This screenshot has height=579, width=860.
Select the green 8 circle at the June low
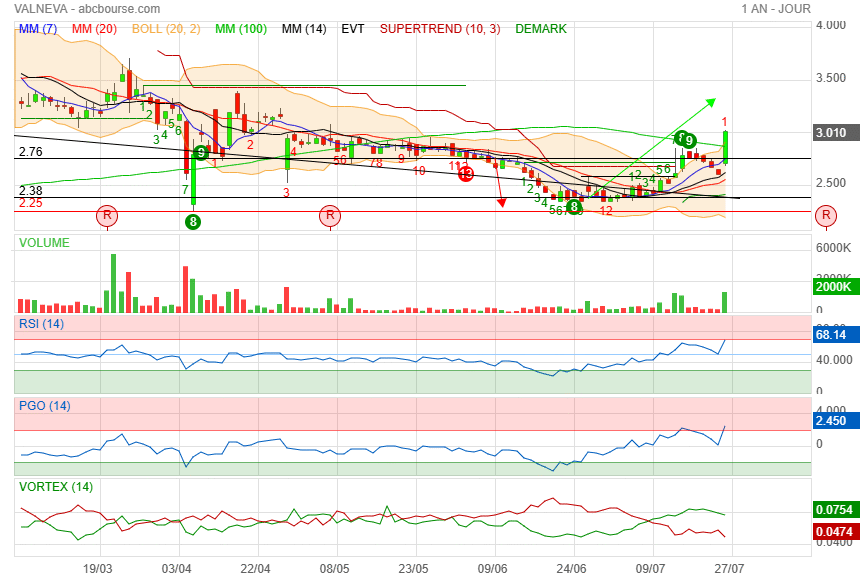(x=574, y=207)
